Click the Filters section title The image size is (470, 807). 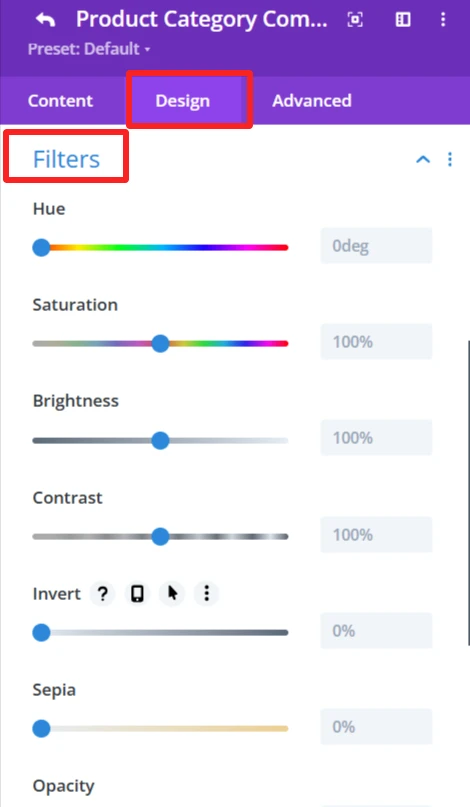[x=66, y=159]
